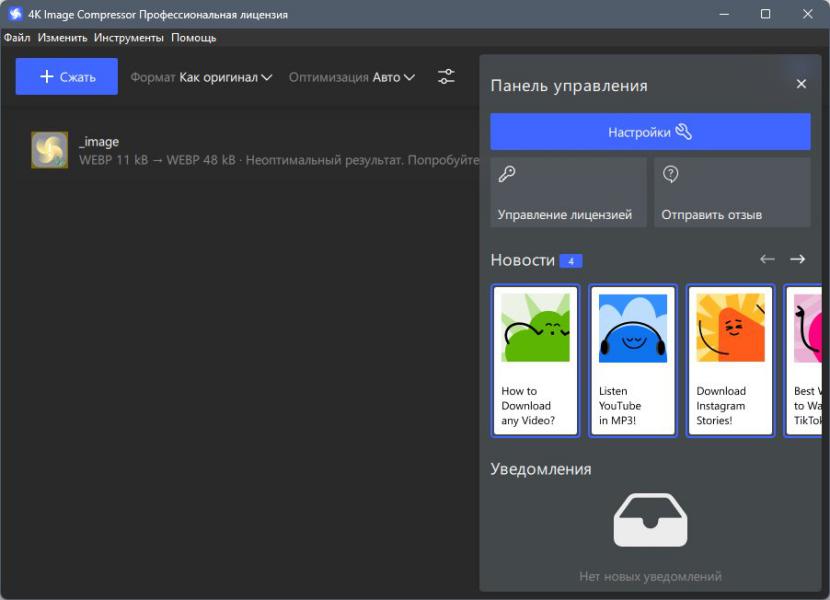The width and height of the screenshot is (830, 600).
Task: Click the Новости heading
Action: (x=522, y=260)
